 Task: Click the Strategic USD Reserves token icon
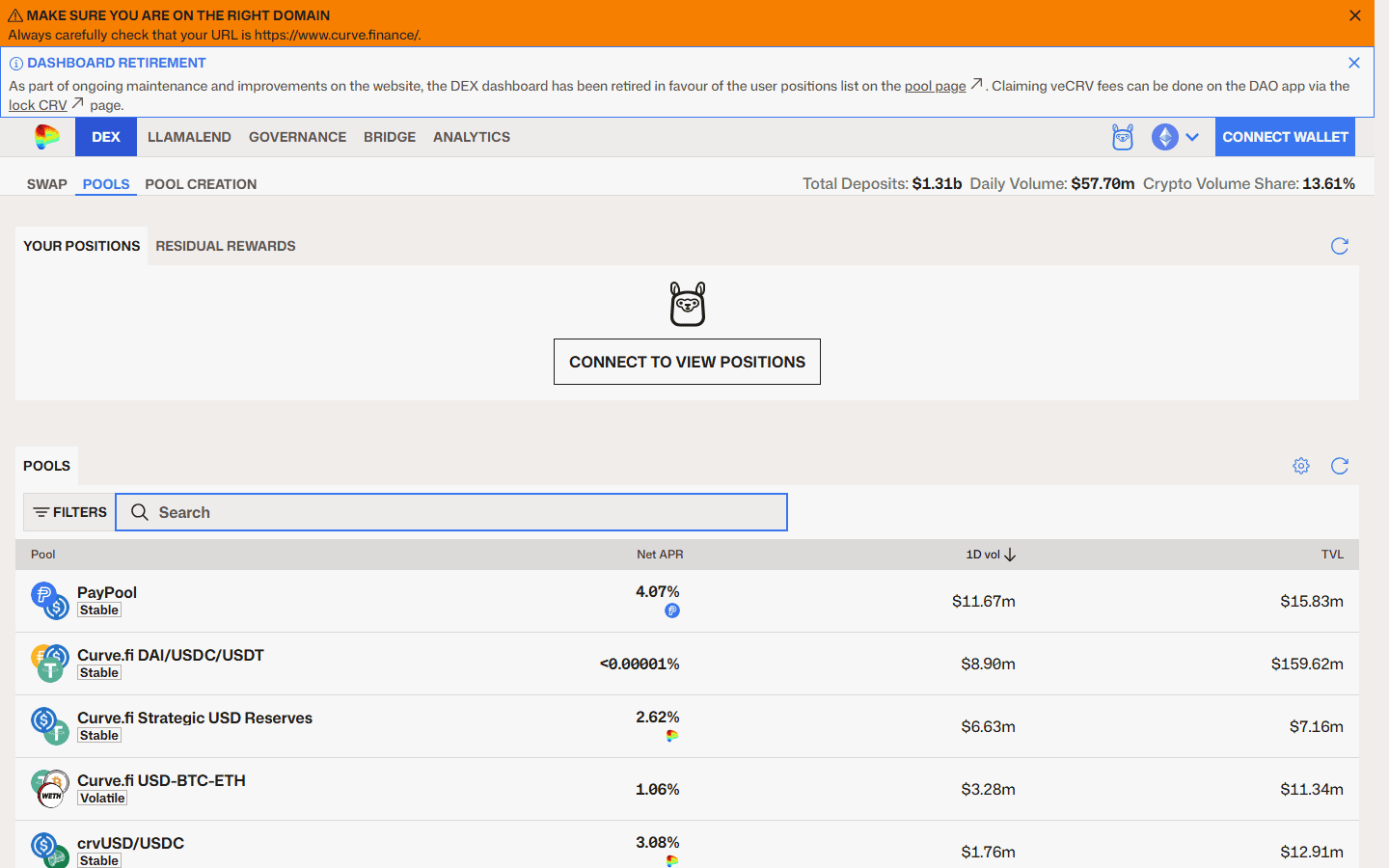tap(49, 725)
